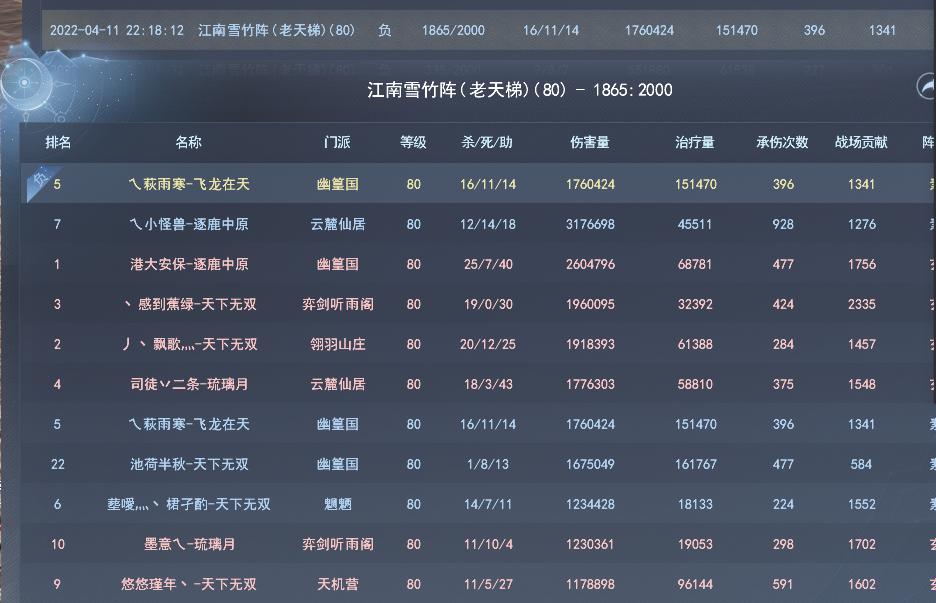Select player 乀小怪兽-逐鹿中原
The image size is (936, 603).
tap(189, 224)
